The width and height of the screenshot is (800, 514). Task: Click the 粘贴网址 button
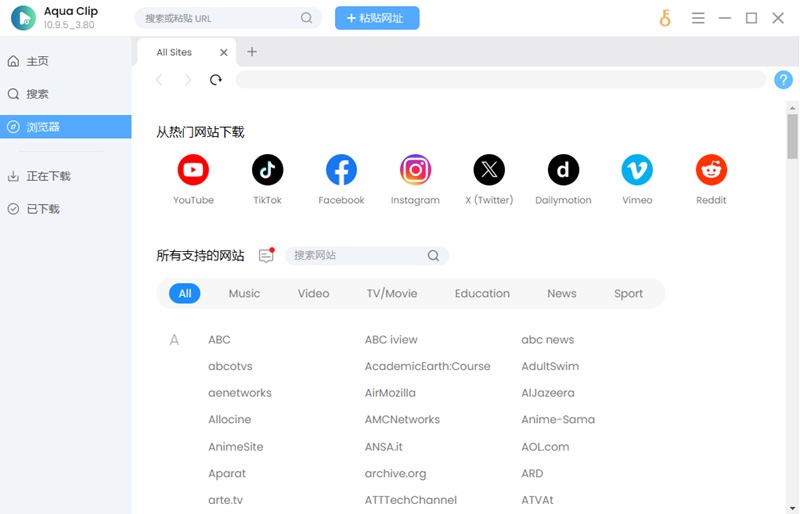(x=377, y=18)
